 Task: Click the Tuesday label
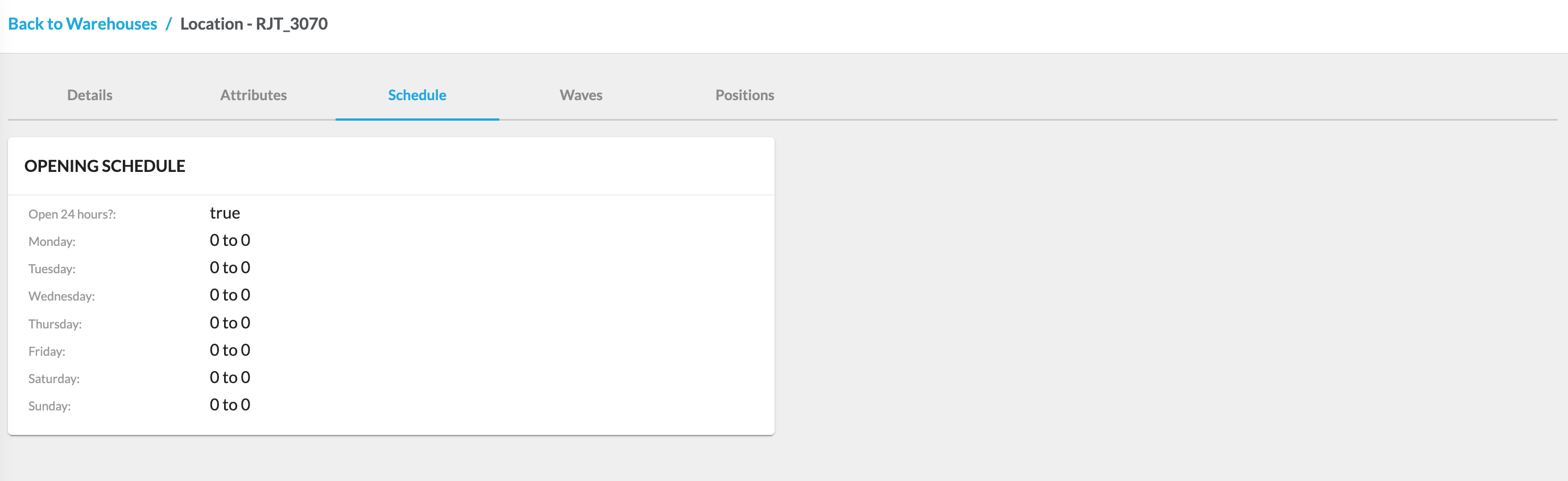52,269
